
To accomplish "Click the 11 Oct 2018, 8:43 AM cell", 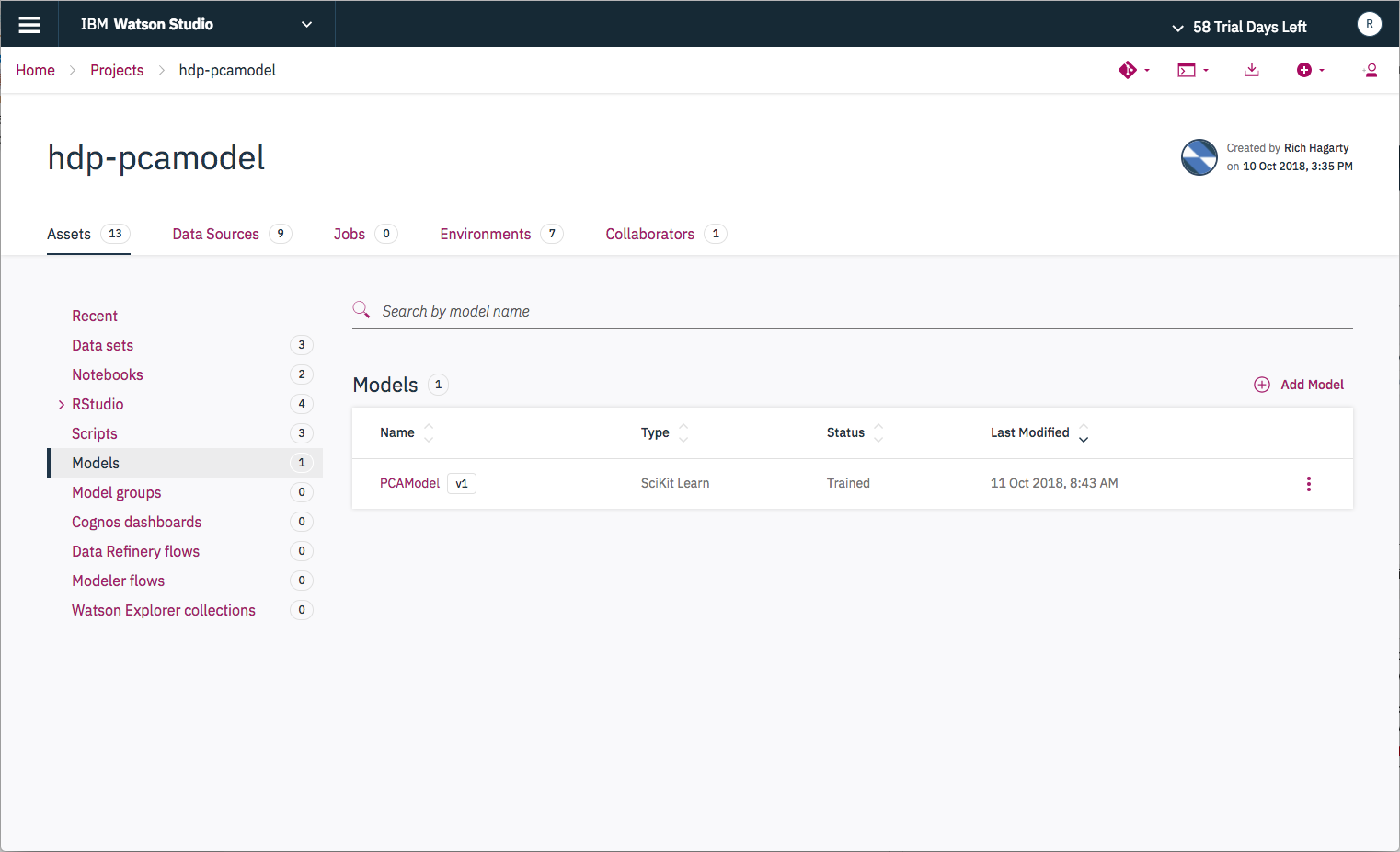I will click(x=1054, y=483).
